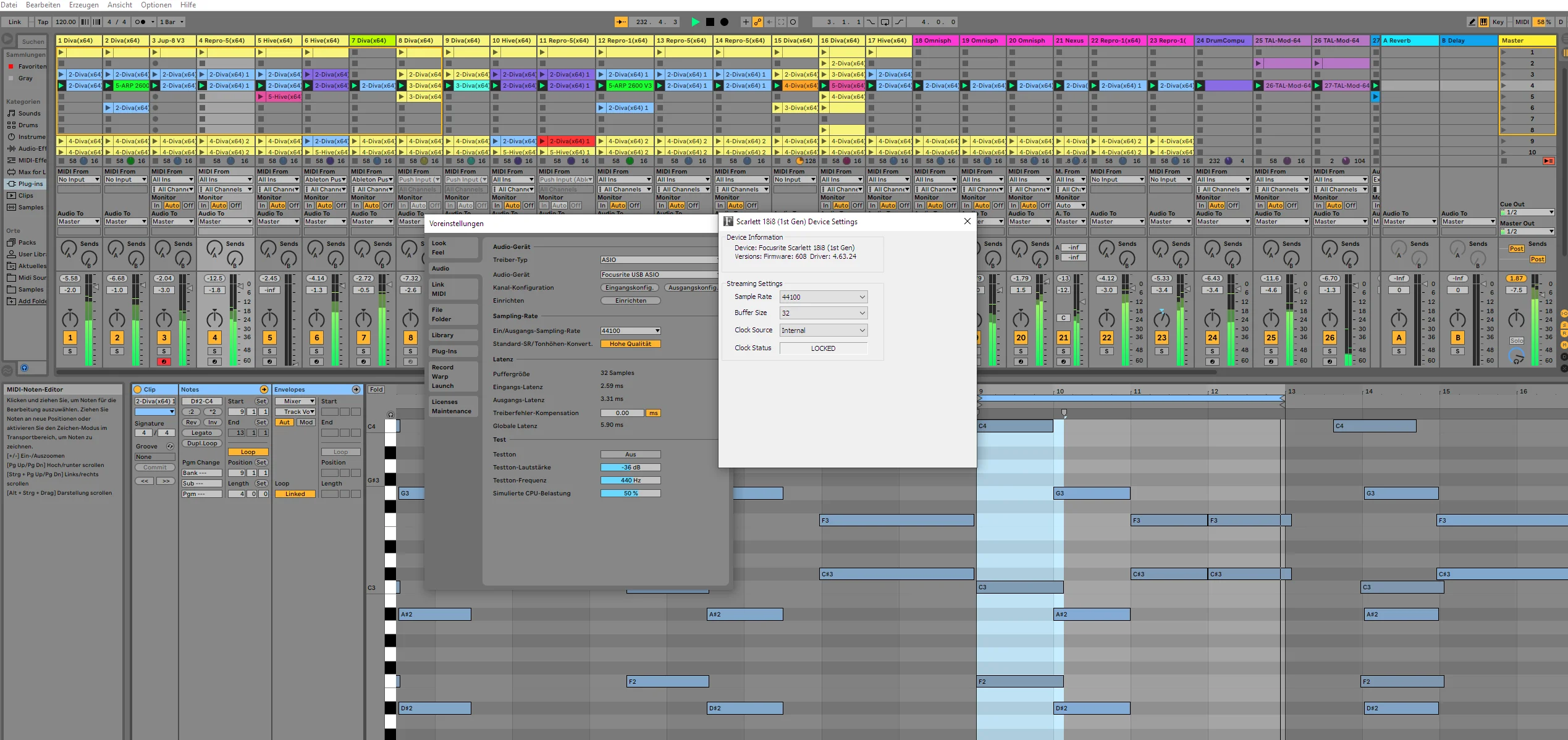1568x740 pixels.
Task: Click the green Play button in transport
Action: point(696,22)
